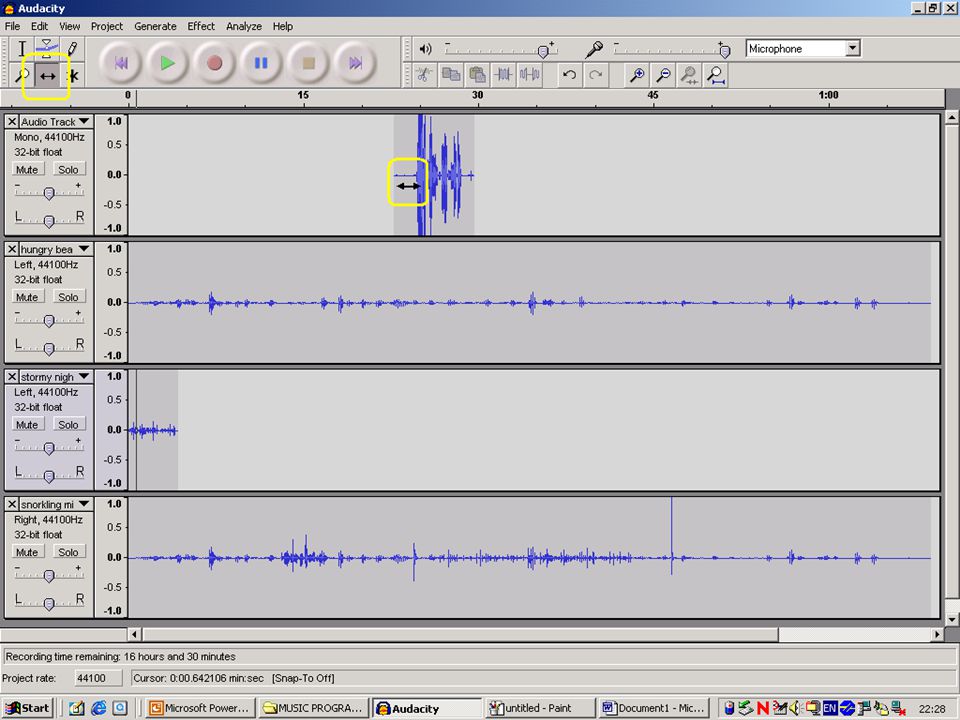Click Skip to Start button
Viewport: 960px width, 720px height.
click(121, 62)
